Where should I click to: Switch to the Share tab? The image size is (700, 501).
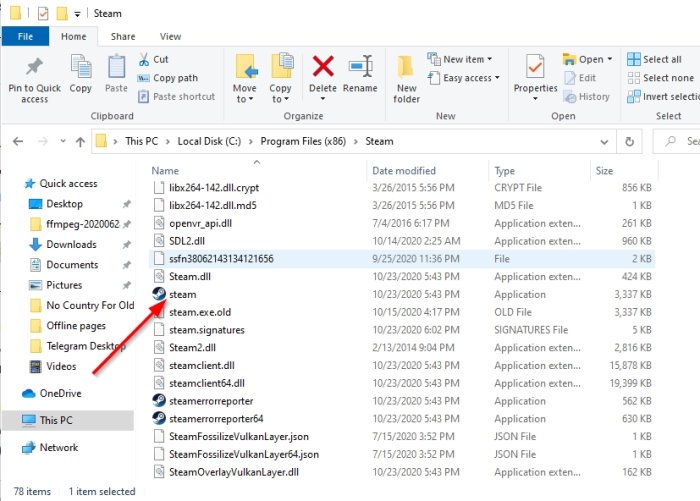(123, 37)
